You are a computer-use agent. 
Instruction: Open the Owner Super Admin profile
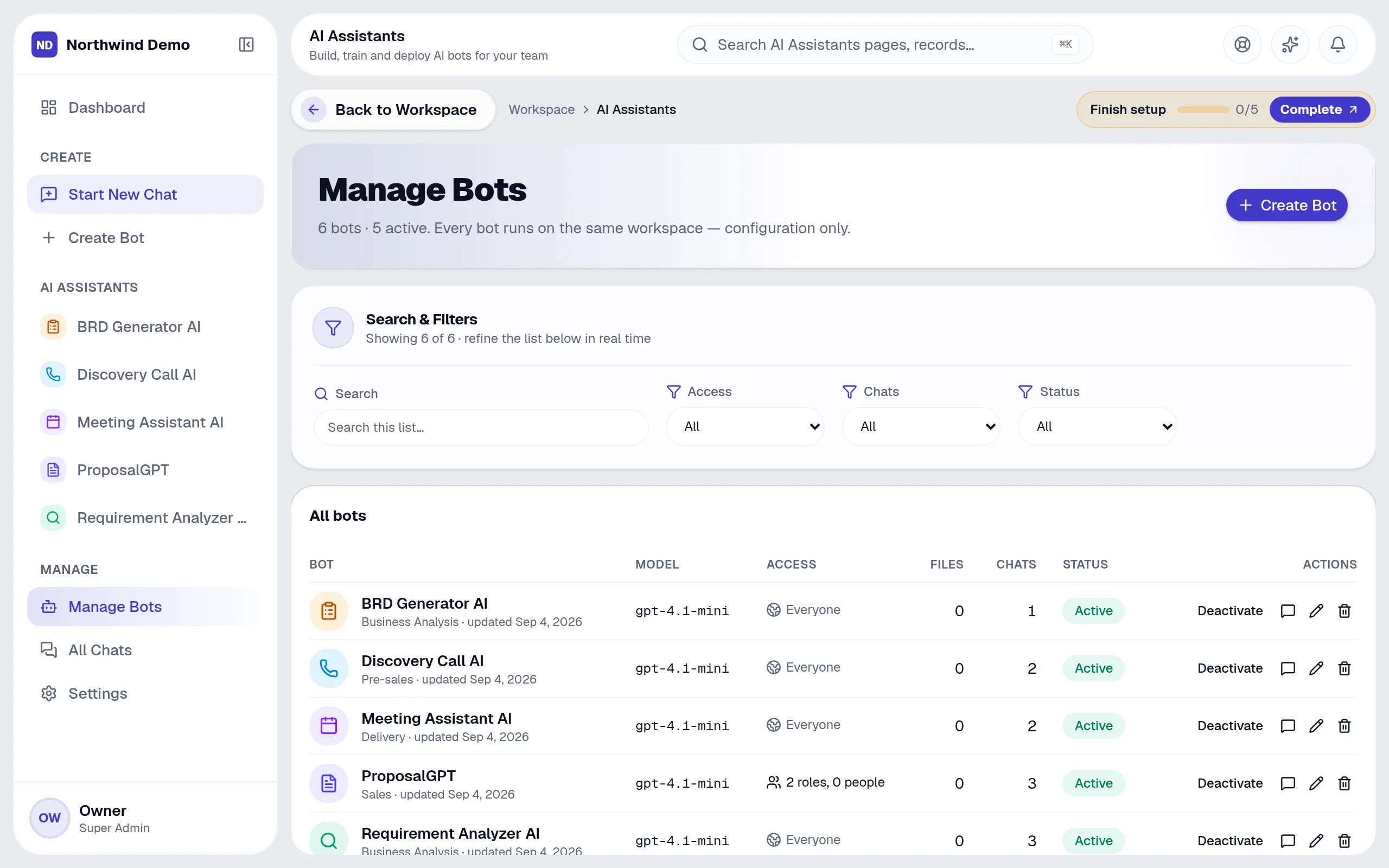[145, 818]
